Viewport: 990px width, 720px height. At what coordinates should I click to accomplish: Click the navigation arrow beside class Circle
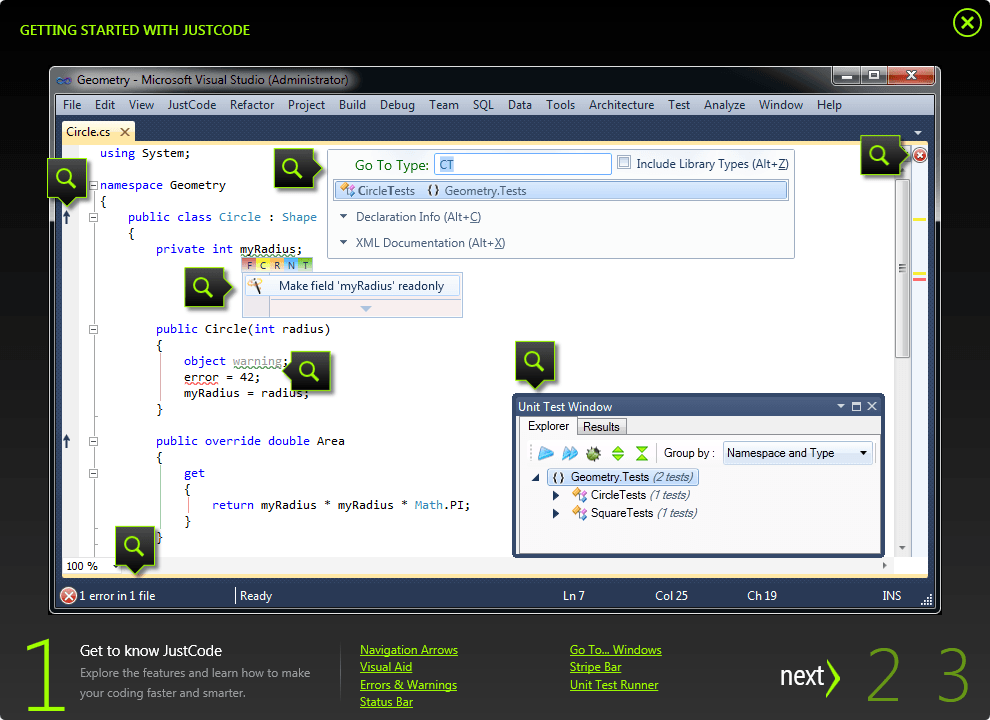(67, 217)
